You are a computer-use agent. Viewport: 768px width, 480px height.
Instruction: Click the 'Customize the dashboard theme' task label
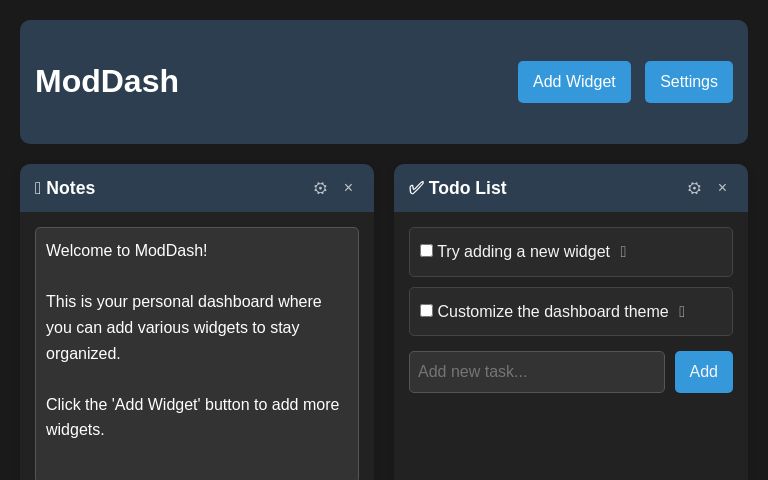[x=552, y=312]
